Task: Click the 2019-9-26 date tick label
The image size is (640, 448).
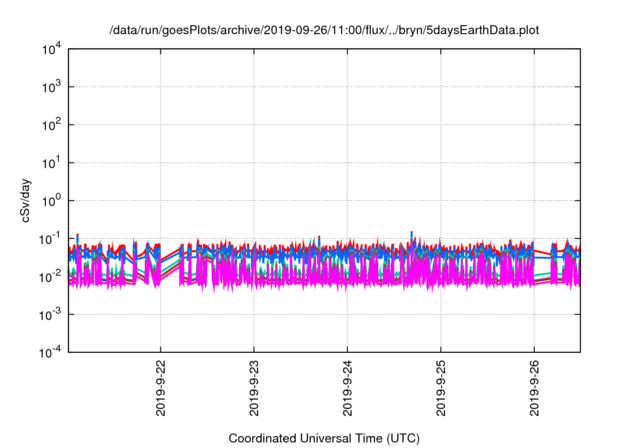Action: point(534,388)
